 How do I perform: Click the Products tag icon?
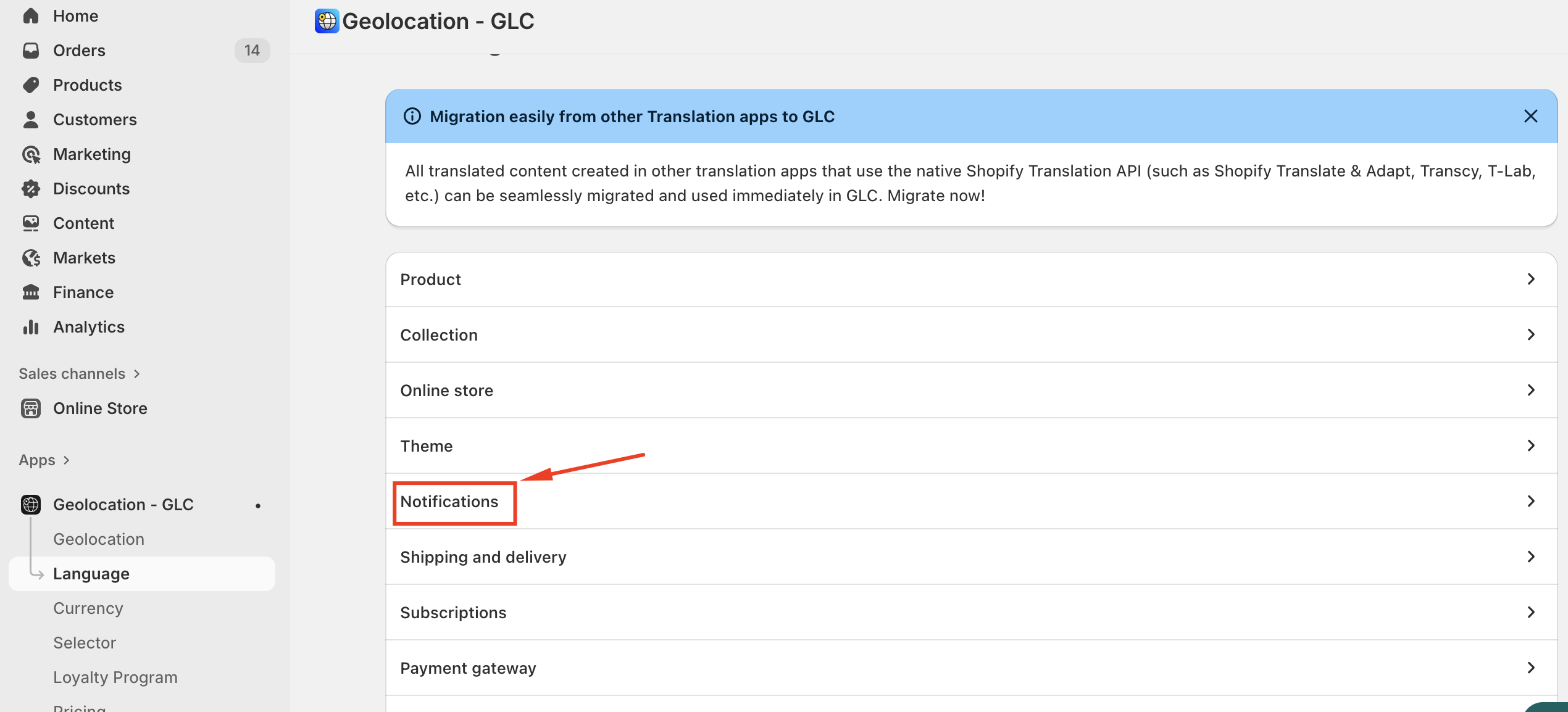31,85
